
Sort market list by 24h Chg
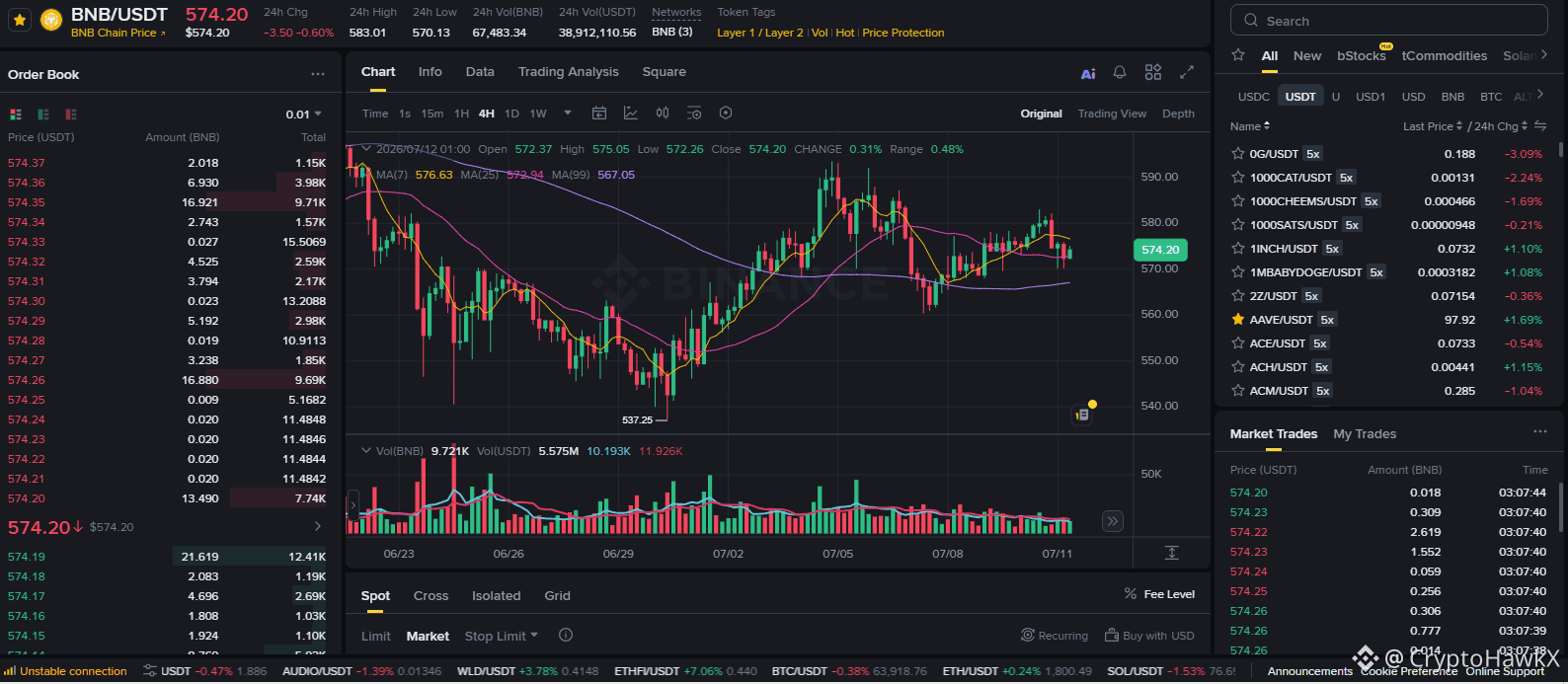pyautogui.click(x=1501, y=126)
